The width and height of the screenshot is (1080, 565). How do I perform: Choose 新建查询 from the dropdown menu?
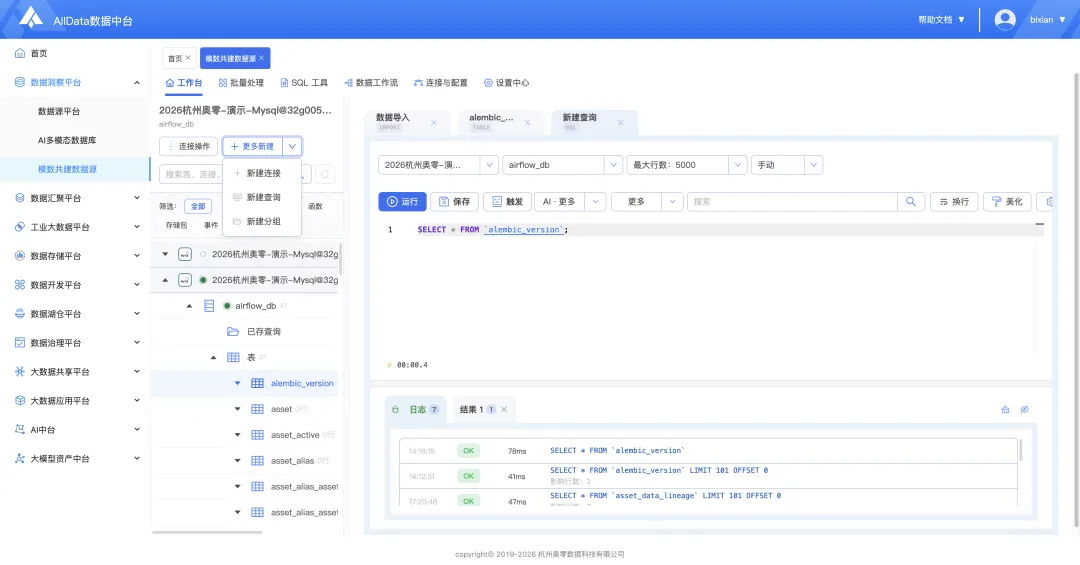tap(262, 197)
